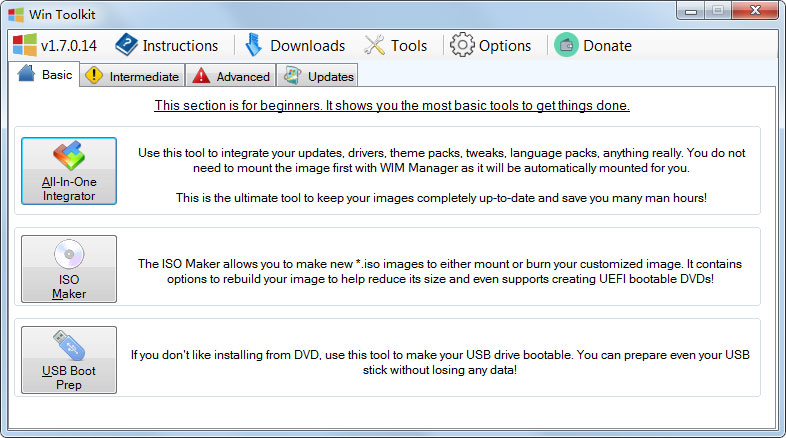This screenshot has height=438, width=786.
Task: Click the USB drive bootable description text
Action: 440,362
